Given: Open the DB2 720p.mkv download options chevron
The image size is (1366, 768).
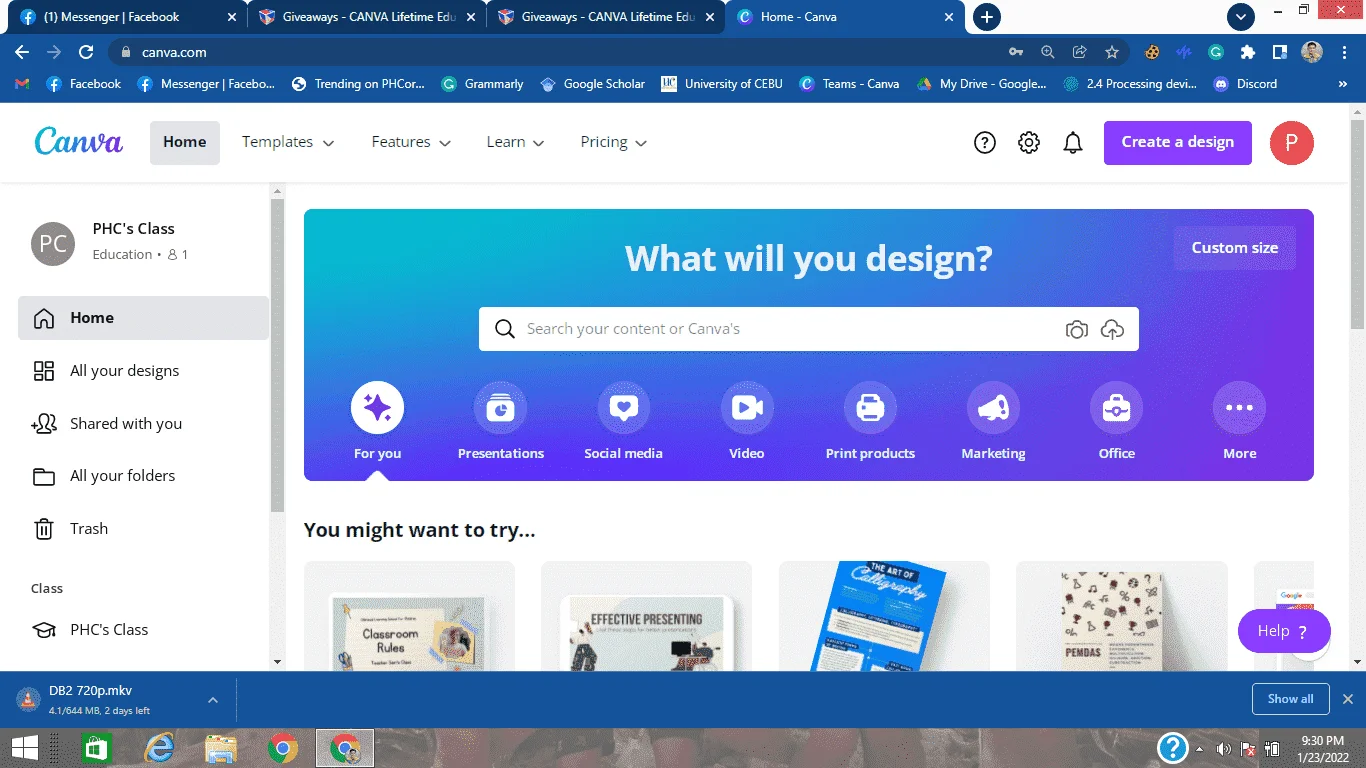Looking at the screenshot, I should pyautogui.click(x=213, y=700).
